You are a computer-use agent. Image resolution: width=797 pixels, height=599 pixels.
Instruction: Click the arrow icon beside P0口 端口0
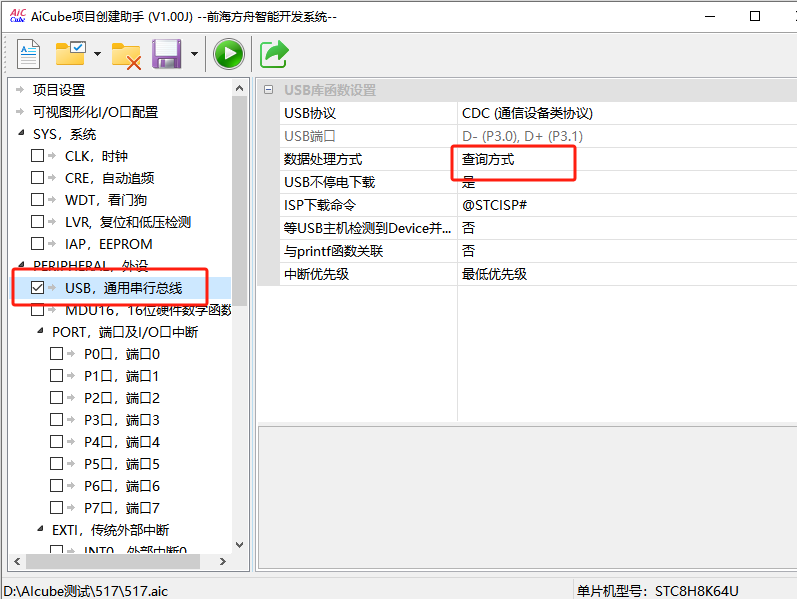pos(71,353)
